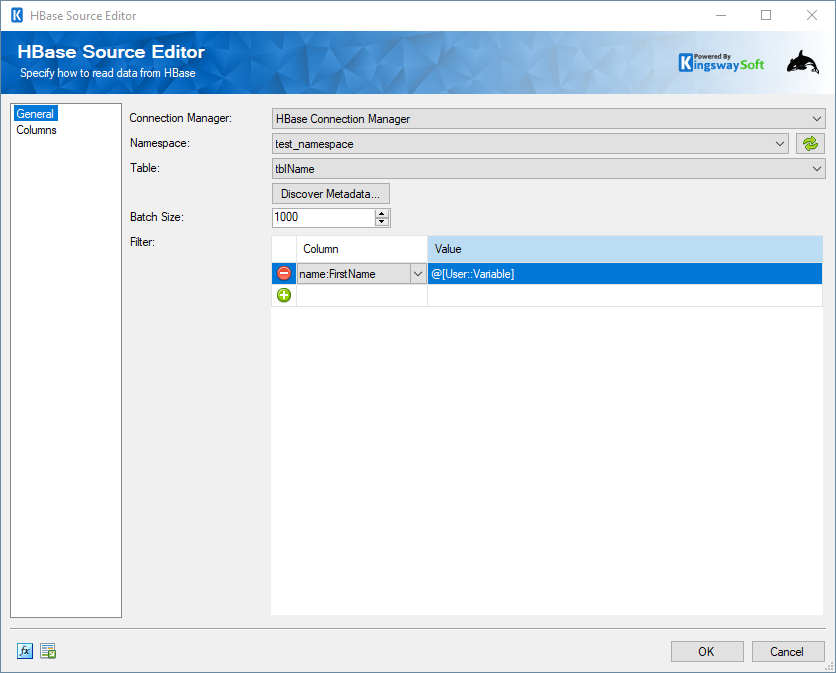The width and height of the screenshot is (836, 673).
Task: Open the filter Column dropdown
Action: [419, 272]
